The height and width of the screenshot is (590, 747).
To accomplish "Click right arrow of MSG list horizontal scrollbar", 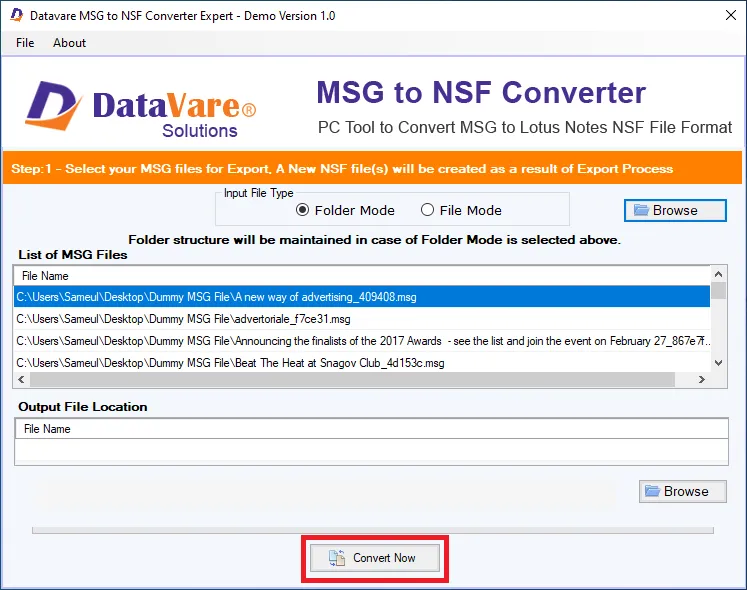I will click(x=701, y=380).
